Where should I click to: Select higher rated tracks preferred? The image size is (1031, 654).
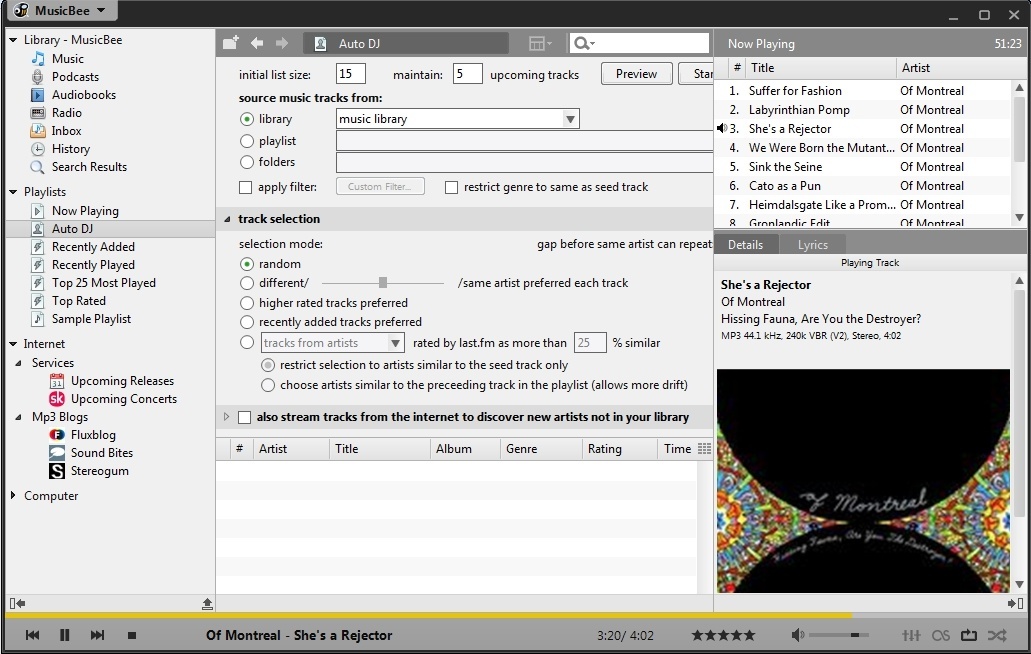(247, 303)
